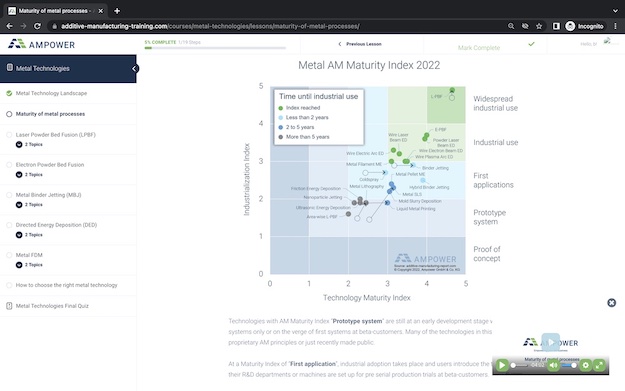Click the How to choose lesson status circle
Screen dimensions: 625x391
[x=9, y=285]
